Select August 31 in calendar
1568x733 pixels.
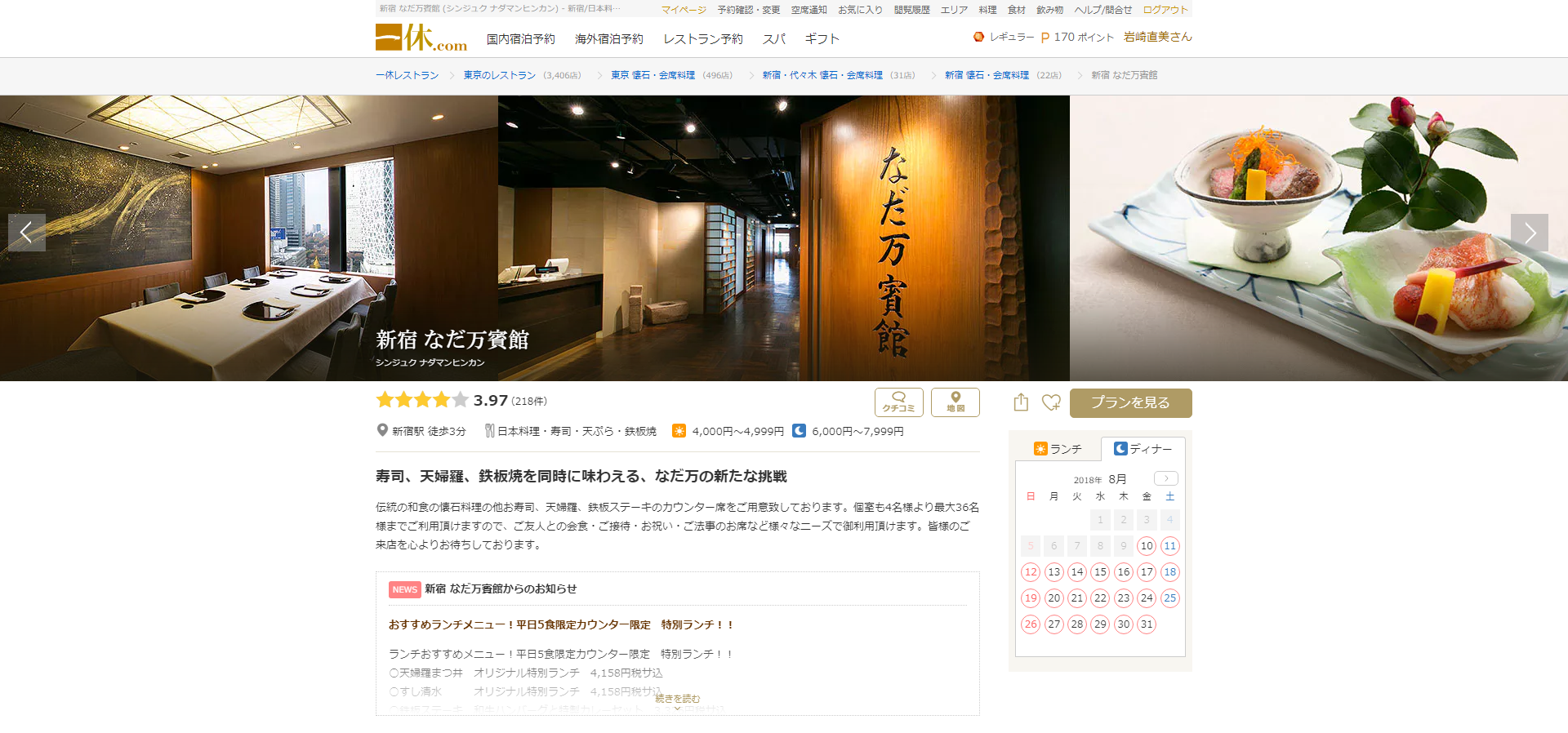[x=1147, y=624]
